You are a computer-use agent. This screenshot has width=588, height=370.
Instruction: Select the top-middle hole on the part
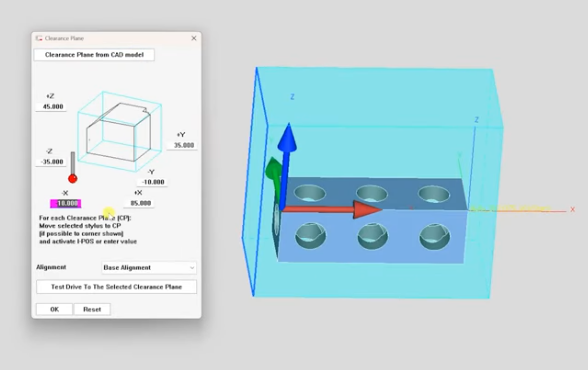[x=372, y=193]
